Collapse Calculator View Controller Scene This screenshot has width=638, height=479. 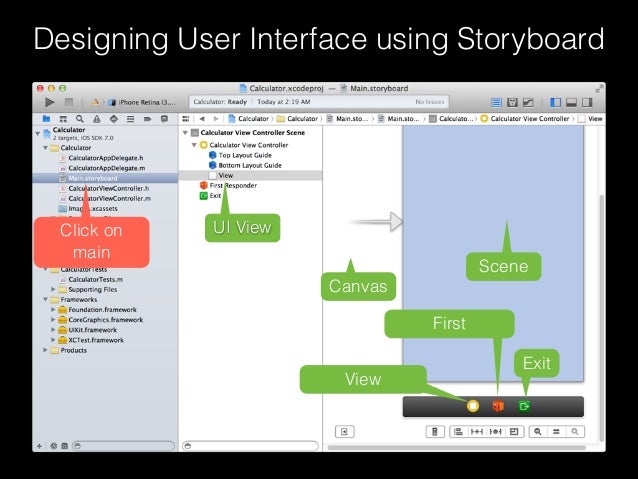click(x=185, y=133)
